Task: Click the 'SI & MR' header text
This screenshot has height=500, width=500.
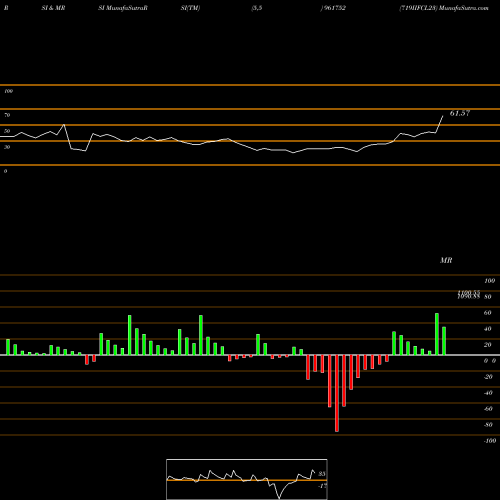Action: (x=53, y=8)
